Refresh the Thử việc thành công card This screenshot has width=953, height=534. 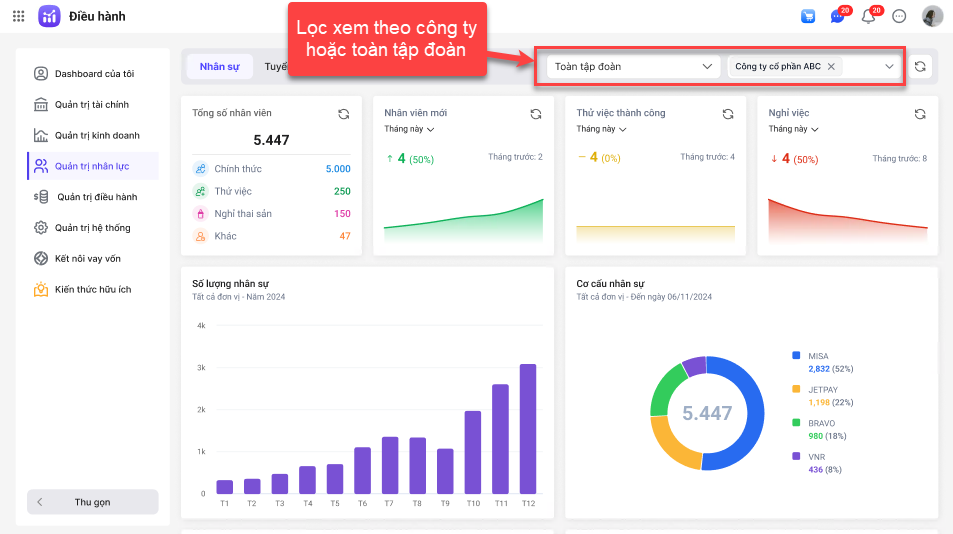[728, 114]
